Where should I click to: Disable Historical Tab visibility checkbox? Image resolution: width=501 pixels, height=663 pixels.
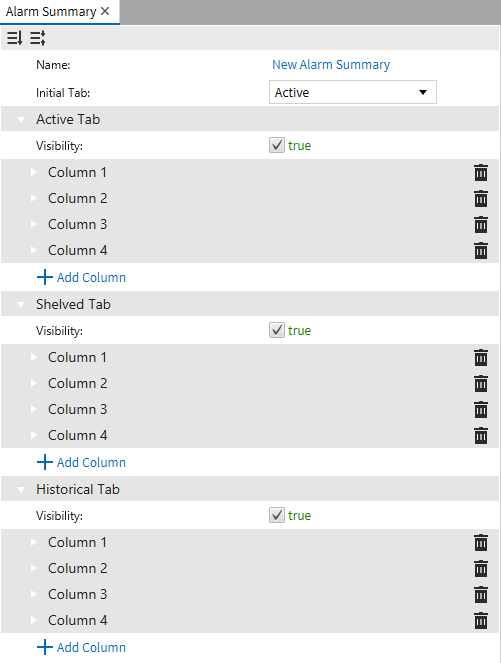point(277,515)
